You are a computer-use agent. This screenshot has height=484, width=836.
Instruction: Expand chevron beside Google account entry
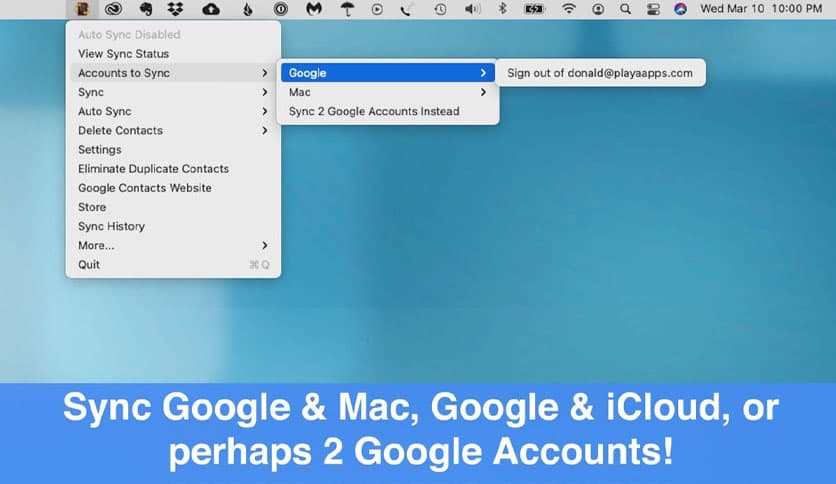(483, 73)
